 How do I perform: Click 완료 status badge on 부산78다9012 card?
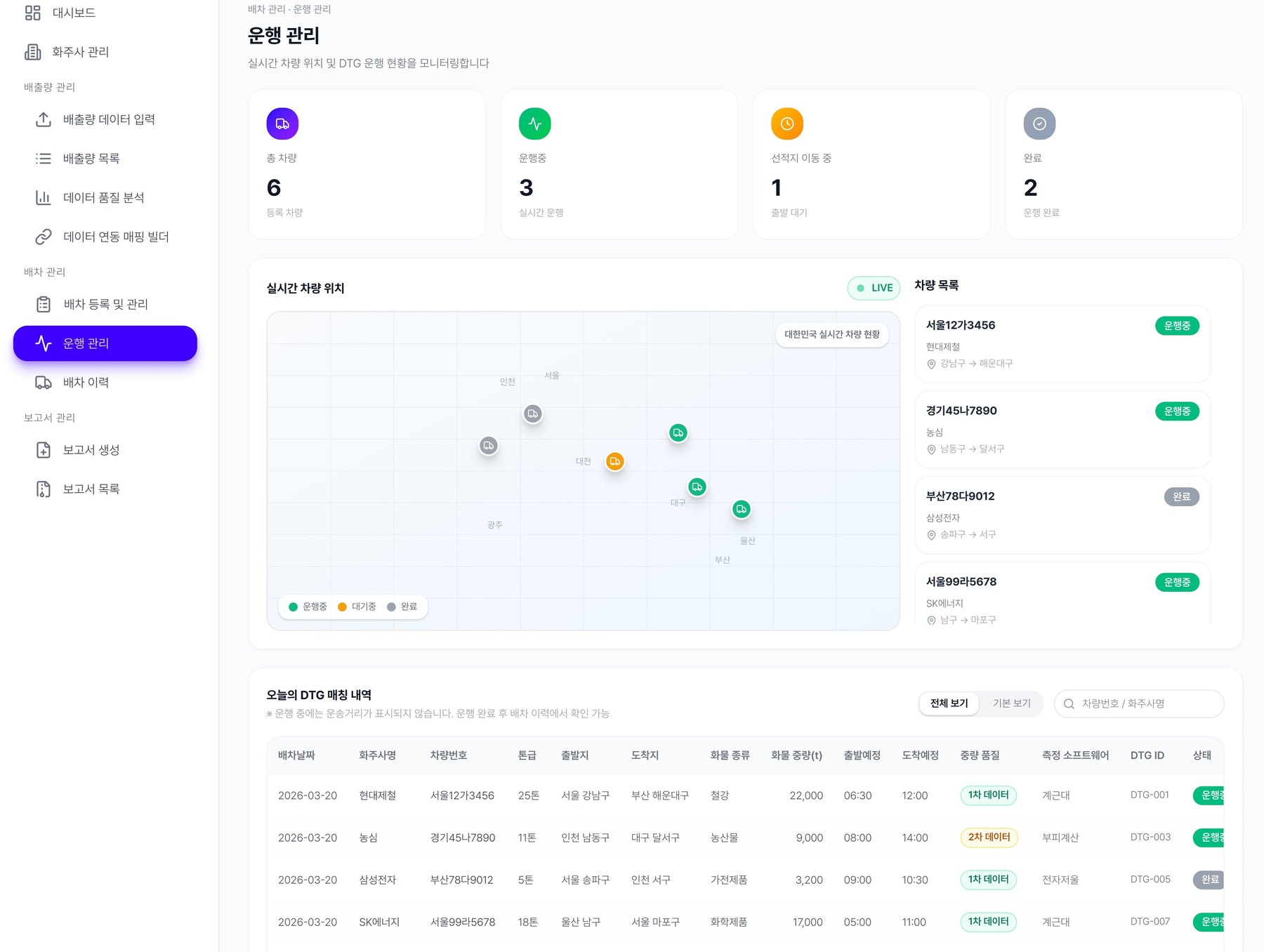1181,497
